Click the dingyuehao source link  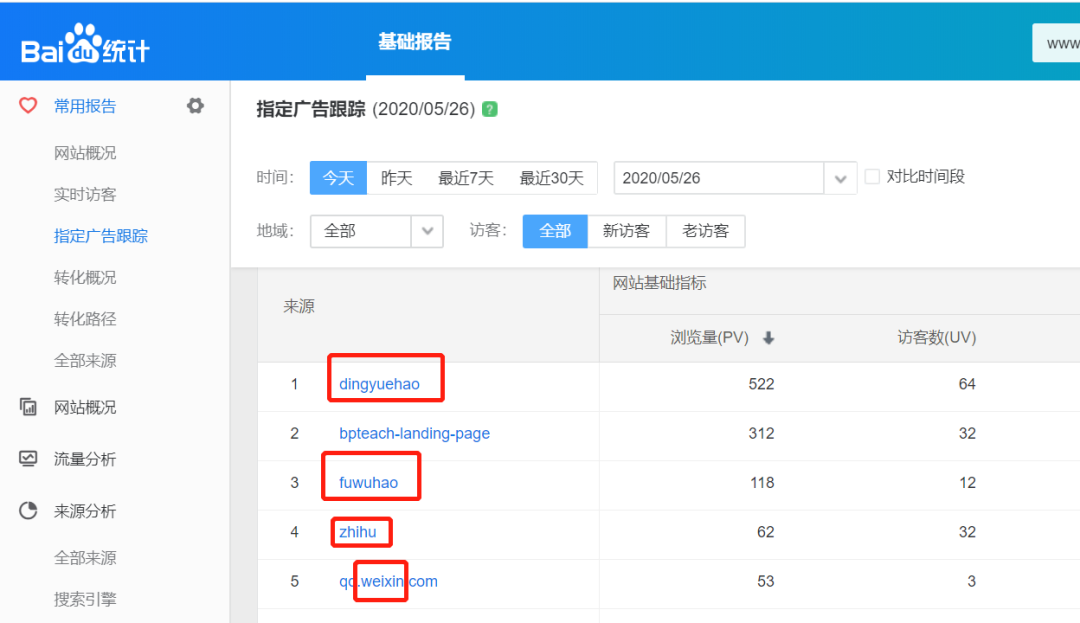tap(379, 384)
